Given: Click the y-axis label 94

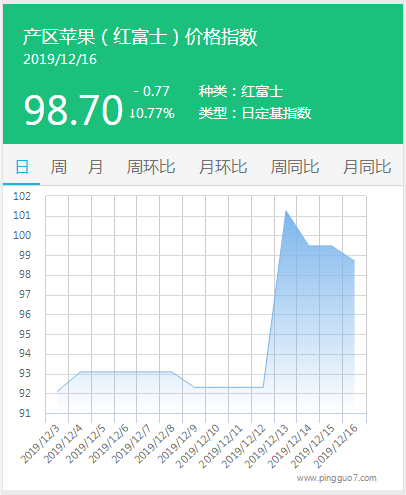Looking at the screenshot, I should click(25, 354).
